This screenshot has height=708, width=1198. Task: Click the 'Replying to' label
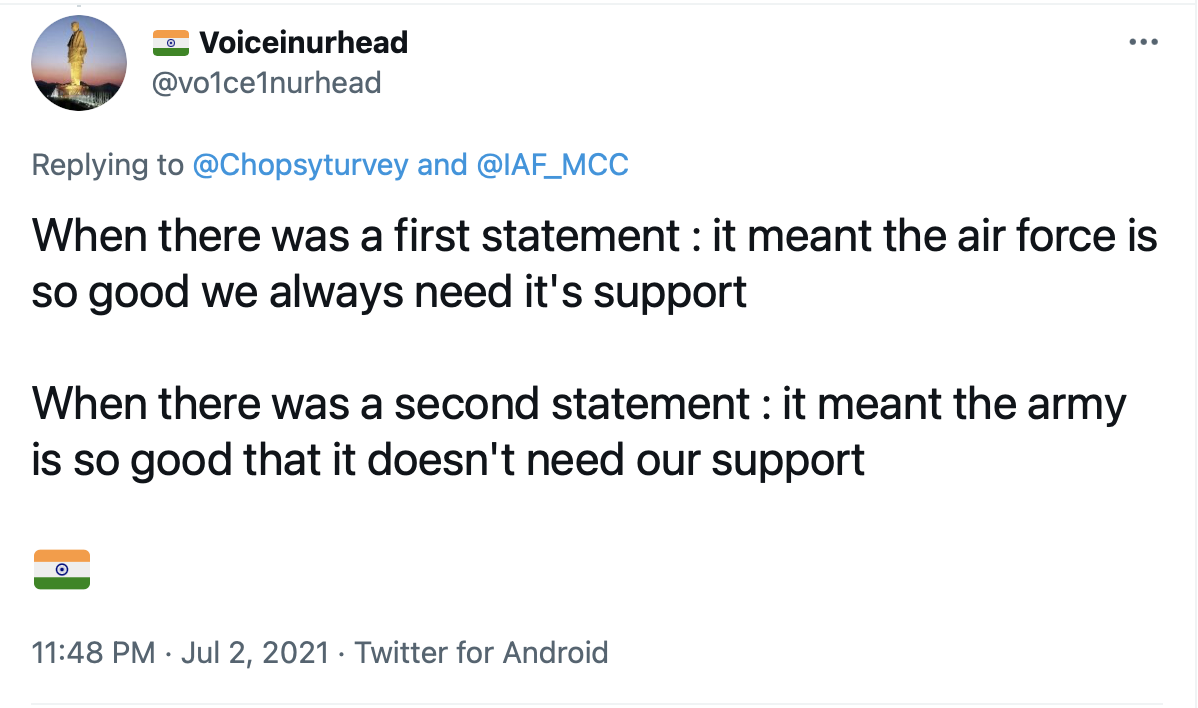click(x=108, y=164)
